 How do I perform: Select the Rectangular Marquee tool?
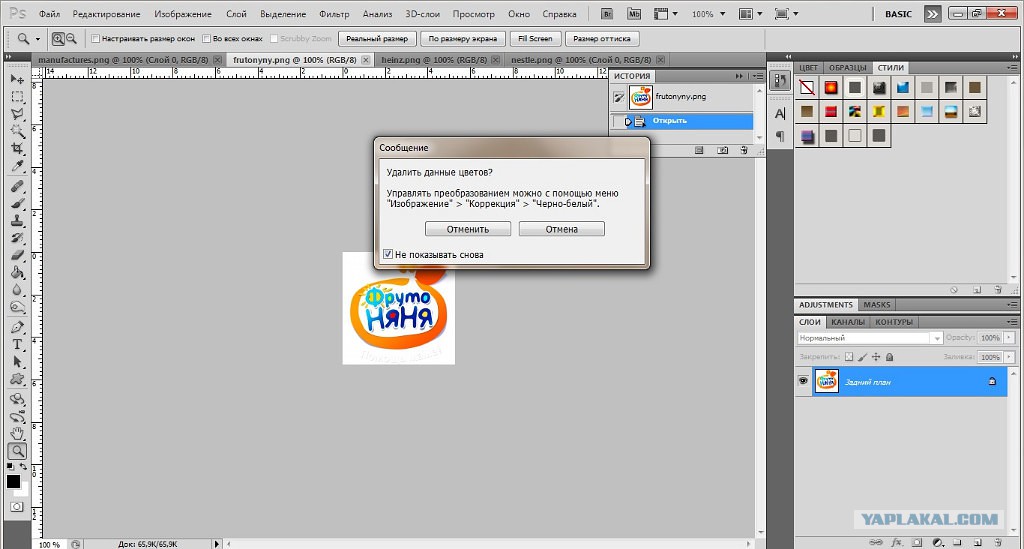click(17, 97)
